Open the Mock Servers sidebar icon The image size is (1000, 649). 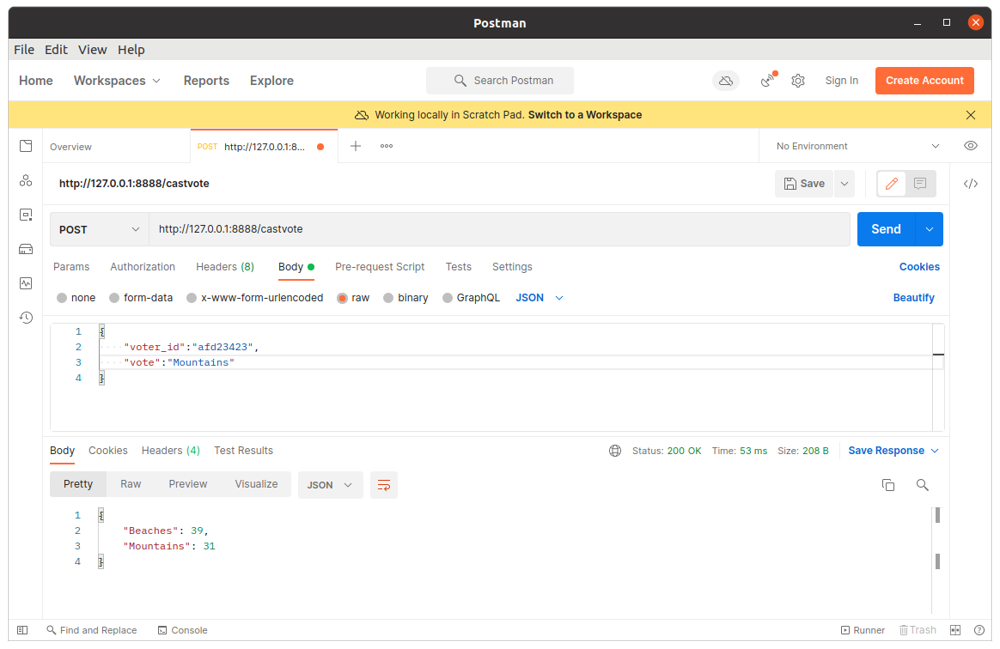[26, 249]
